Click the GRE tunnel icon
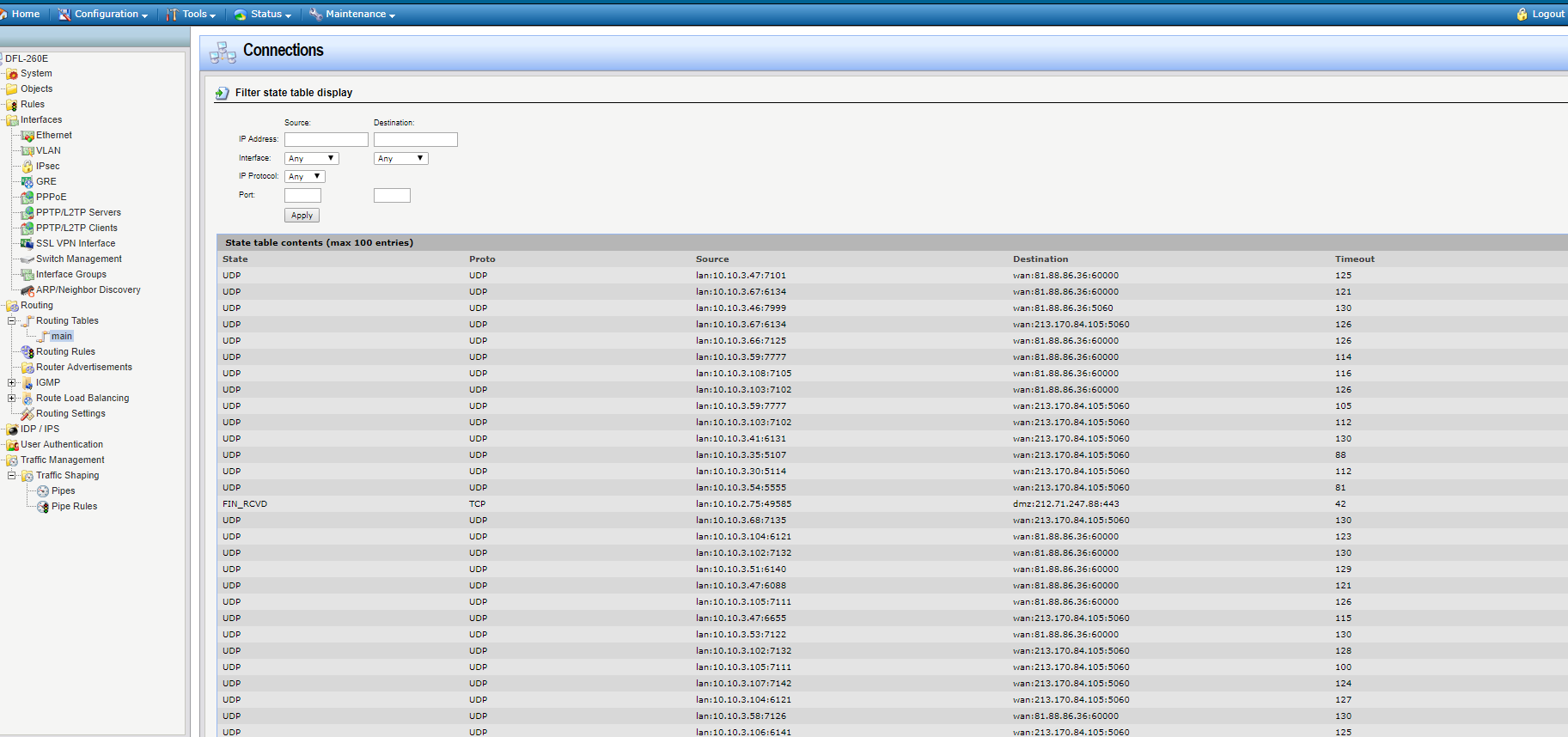 click(x=27, y=182)
